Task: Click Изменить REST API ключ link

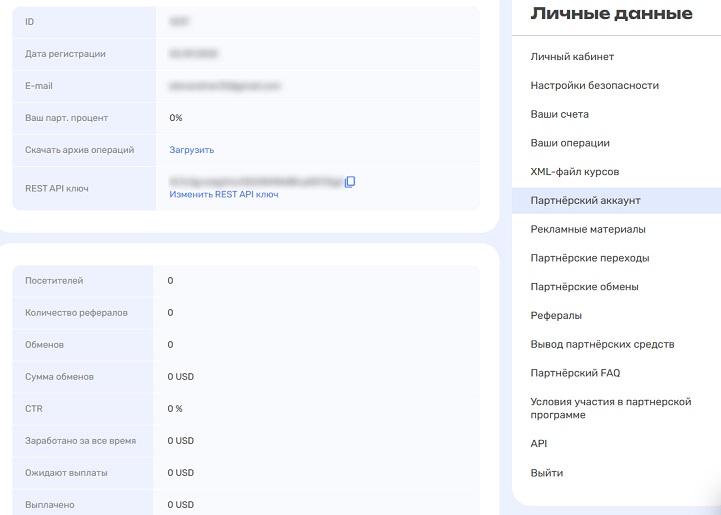Action: [224, 195]
